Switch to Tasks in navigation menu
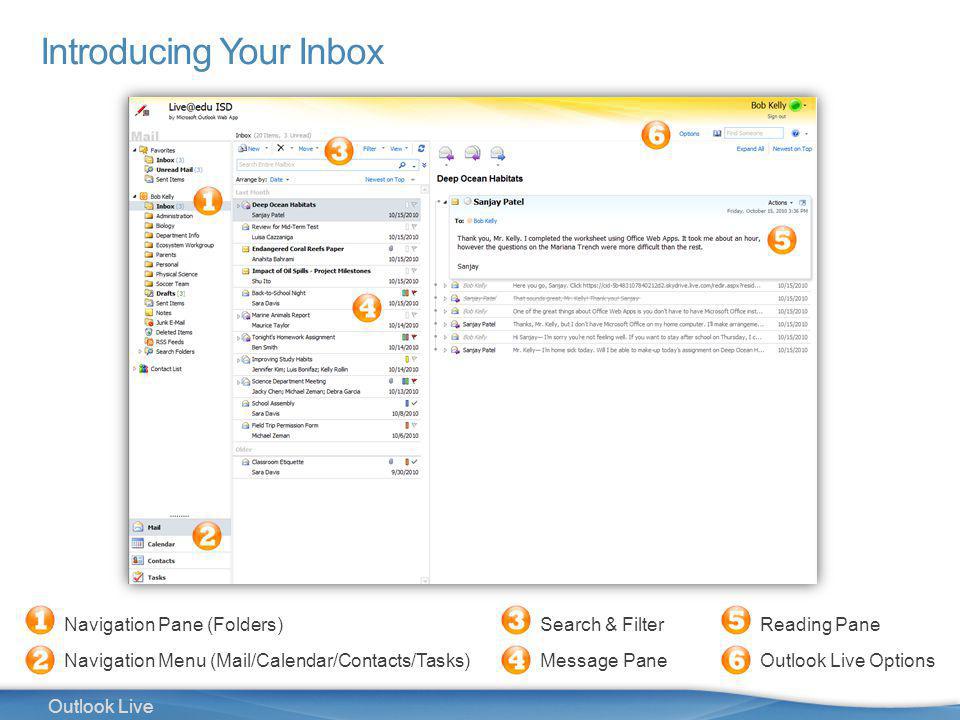 (180, 577)
